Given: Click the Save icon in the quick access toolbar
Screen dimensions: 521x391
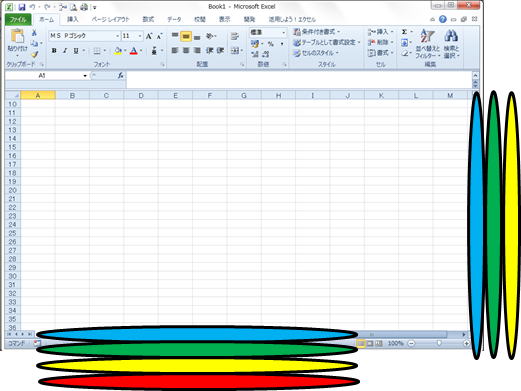Looking at the screenshot, I should point(22,7).
